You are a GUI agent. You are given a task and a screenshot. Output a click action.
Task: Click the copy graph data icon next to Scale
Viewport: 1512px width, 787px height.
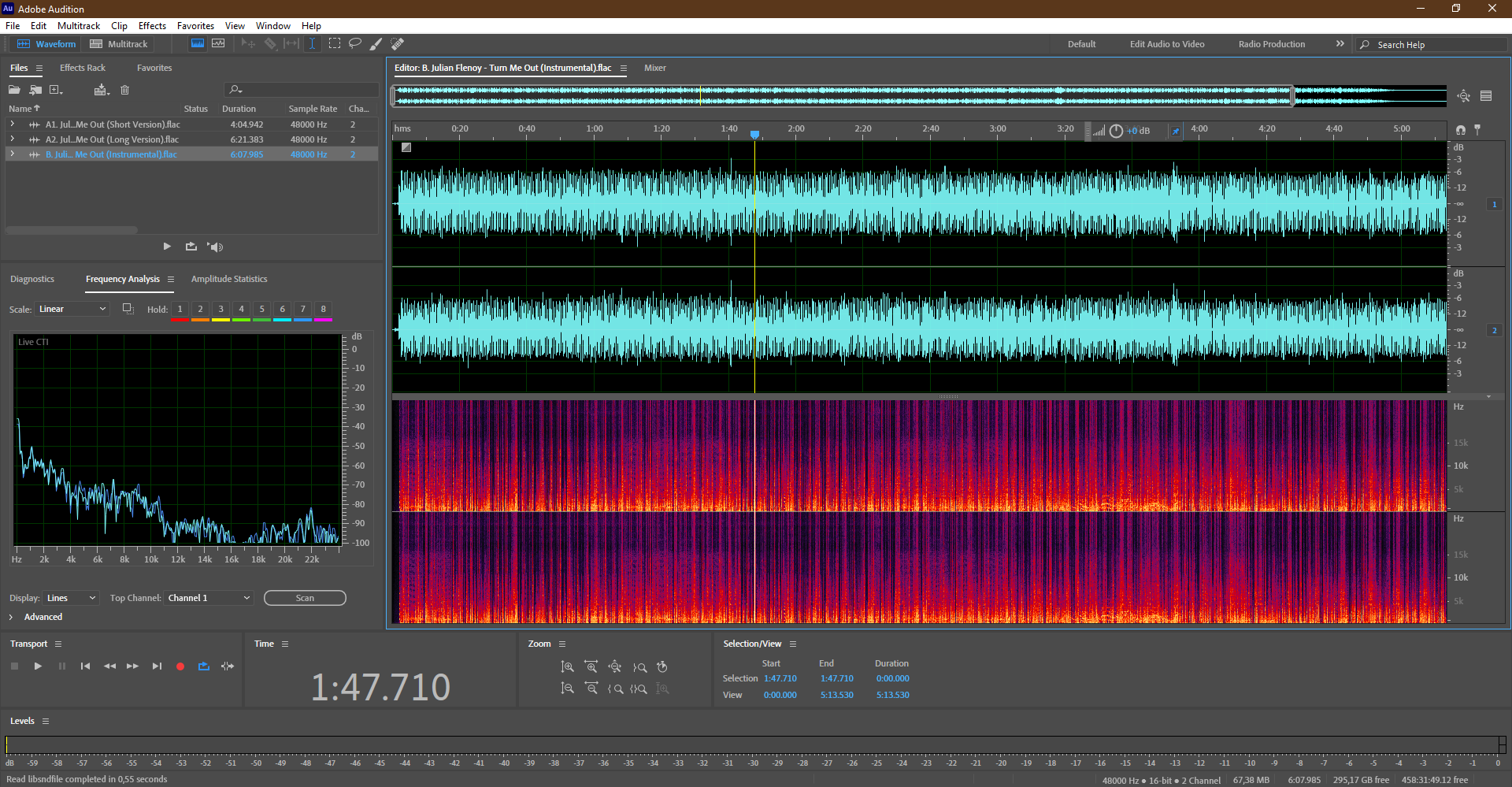128,309
